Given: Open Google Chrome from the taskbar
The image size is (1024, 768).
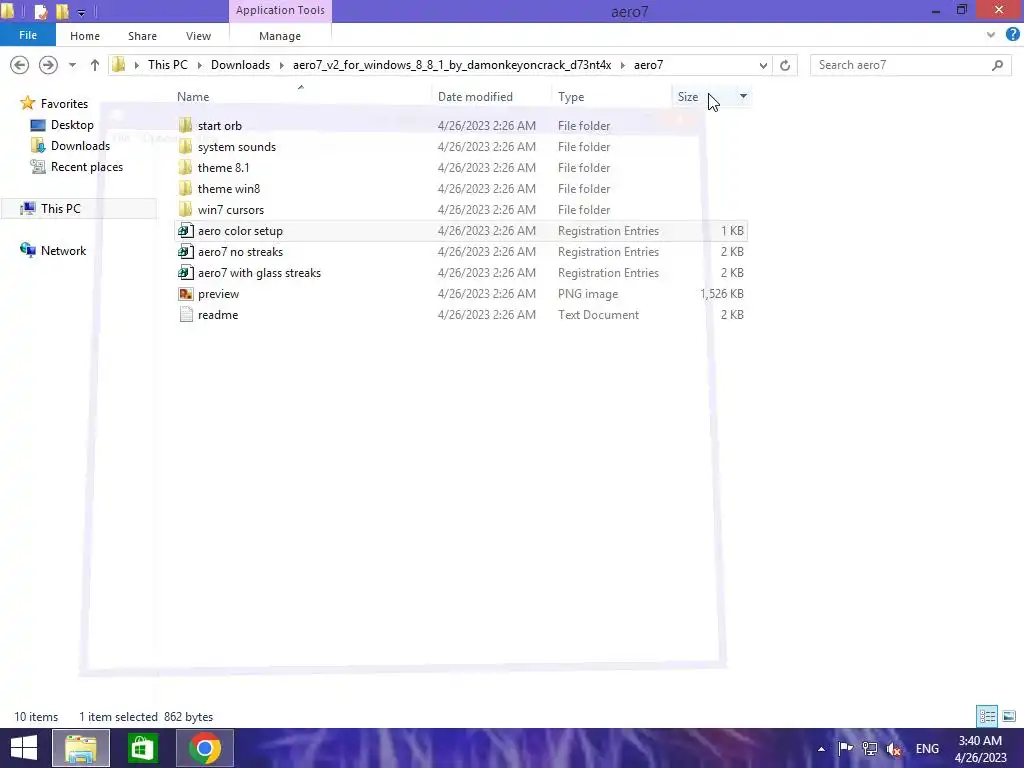Looking at the screenshot, I should point(205,748).
